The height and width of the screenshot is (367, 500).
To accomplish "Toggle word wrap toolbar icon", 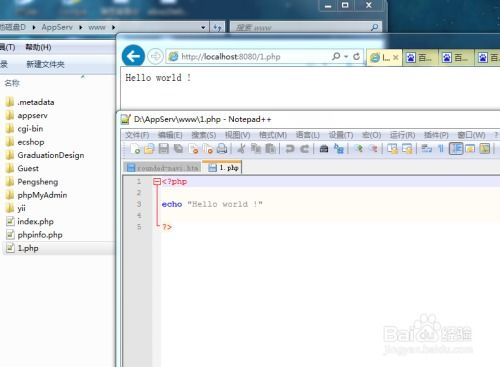I will tap(426, 149).
